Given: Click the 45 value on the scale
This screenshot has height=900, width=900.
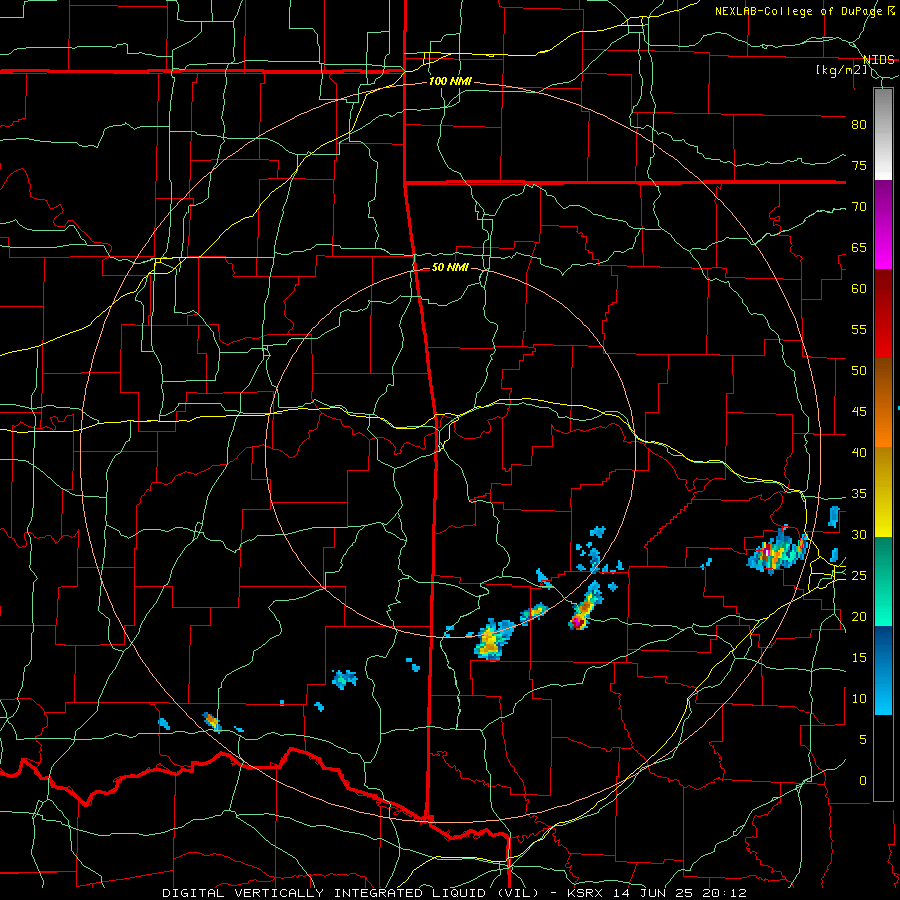Looking at the screenshot, I should 859,412.
